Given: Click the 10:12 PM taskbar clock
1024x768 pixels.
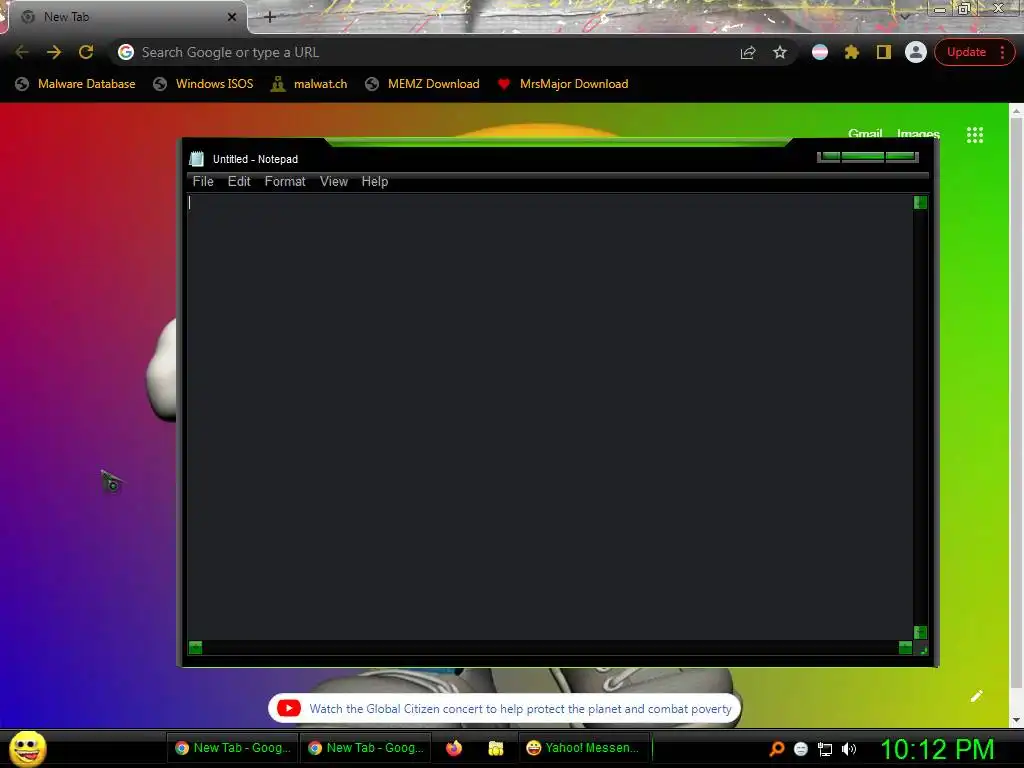Looking at the screenshot, I should tap(938, 749).
